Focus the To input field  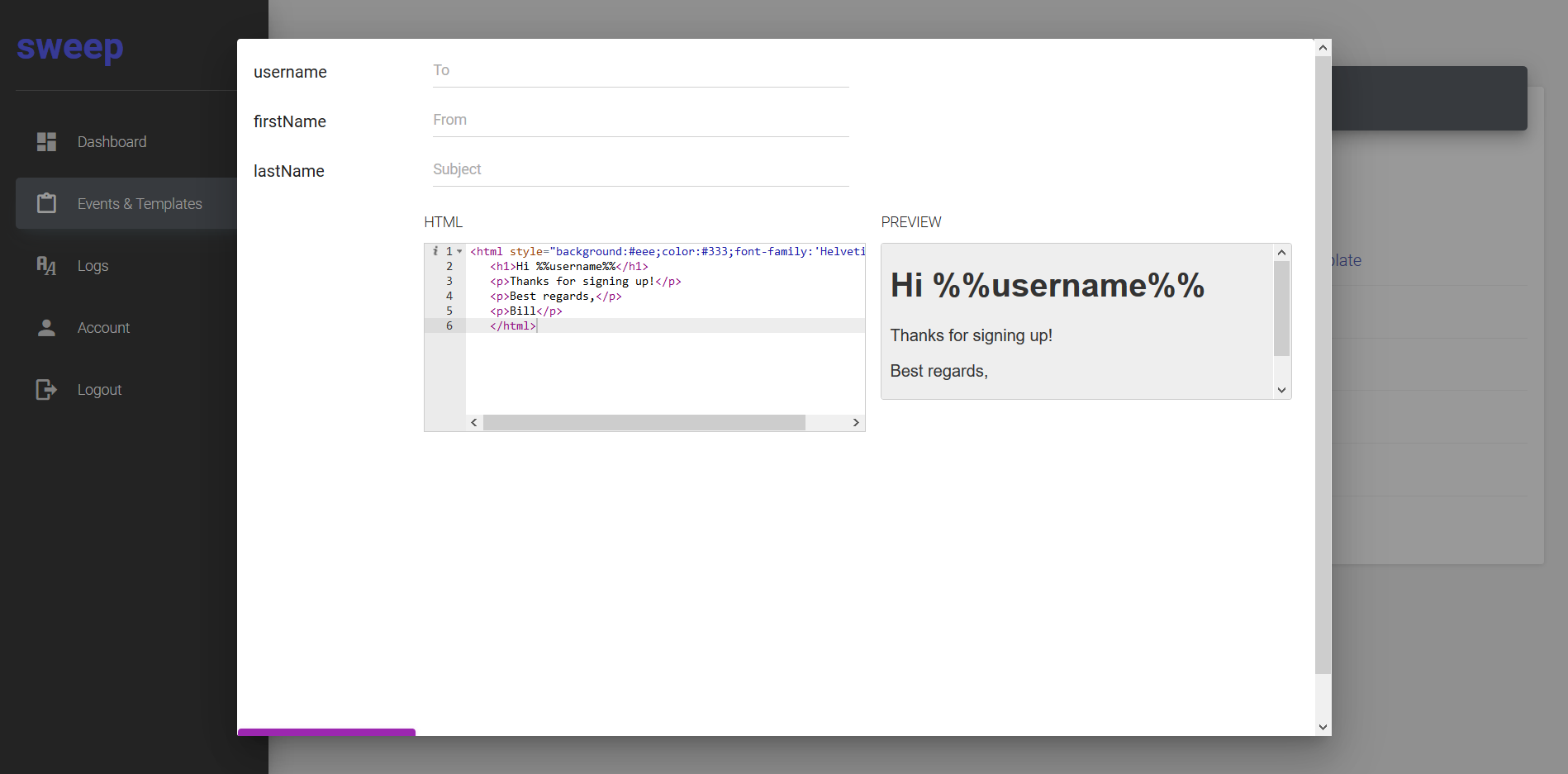[x=640, y=71]
